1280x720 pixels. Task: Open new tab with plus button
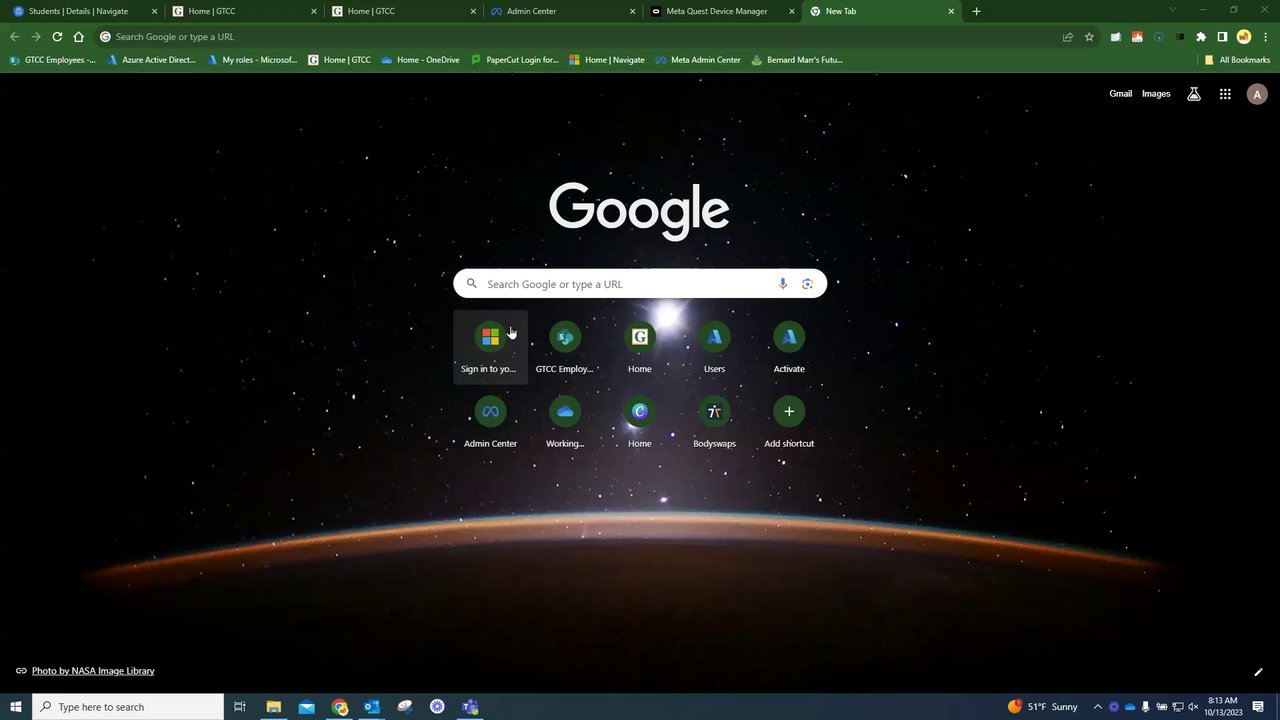pyautogui.click(x=976, y=11)
